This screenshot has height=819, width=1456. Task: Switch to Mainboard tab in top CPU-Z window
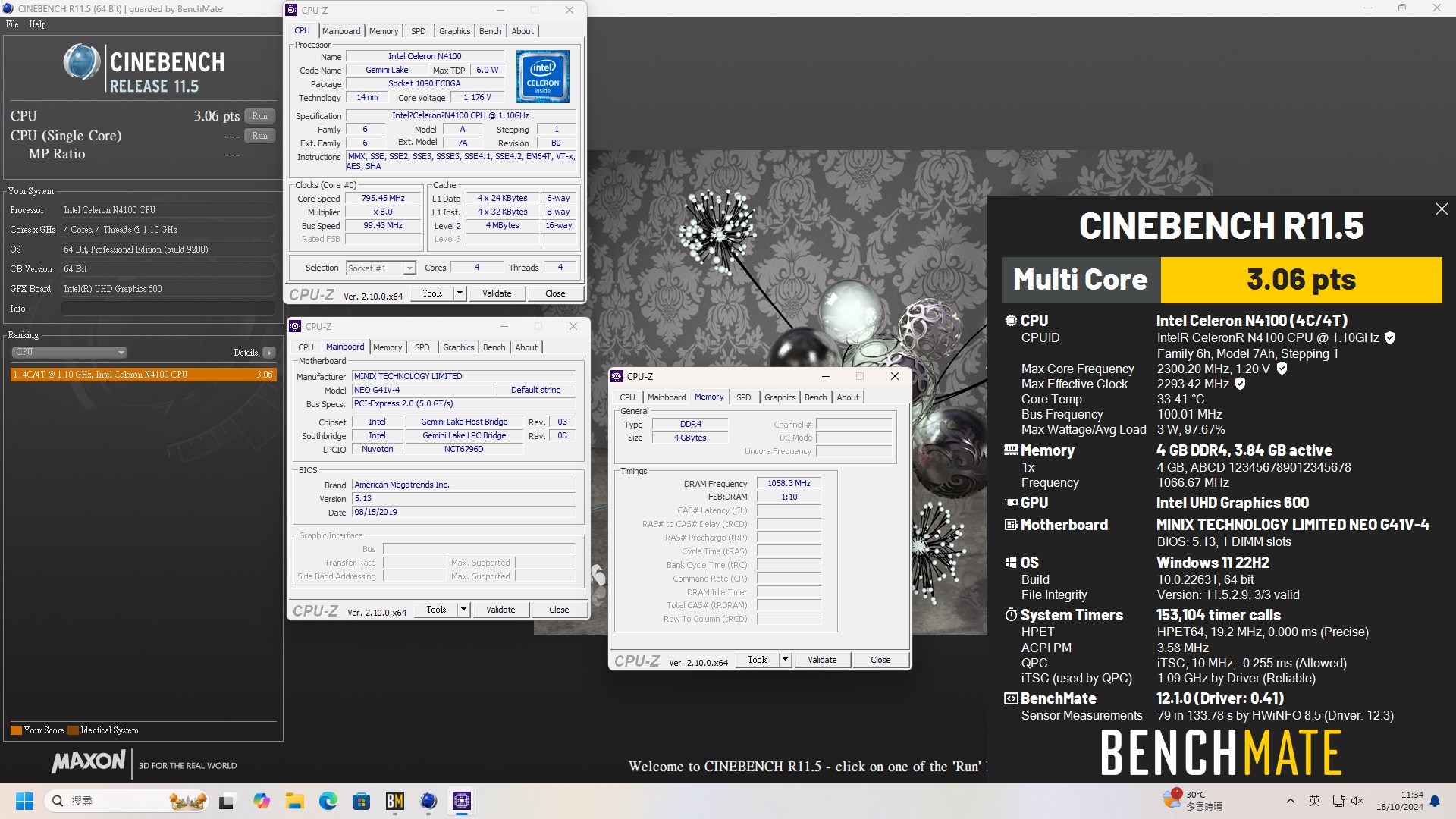[341, 31]
